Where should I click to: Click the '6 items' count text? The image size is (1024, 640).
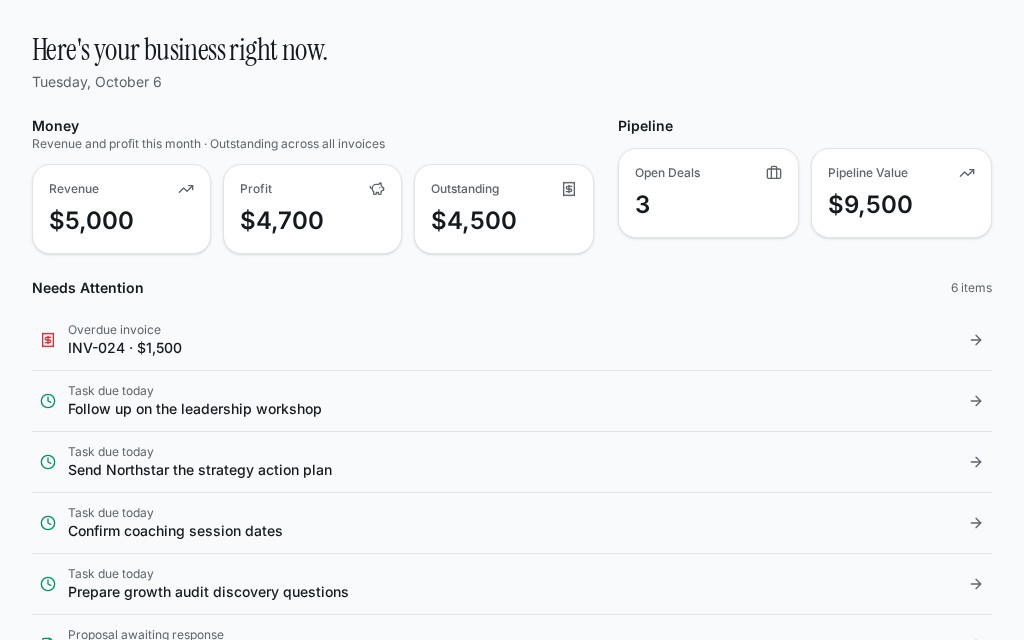point(971,288)
